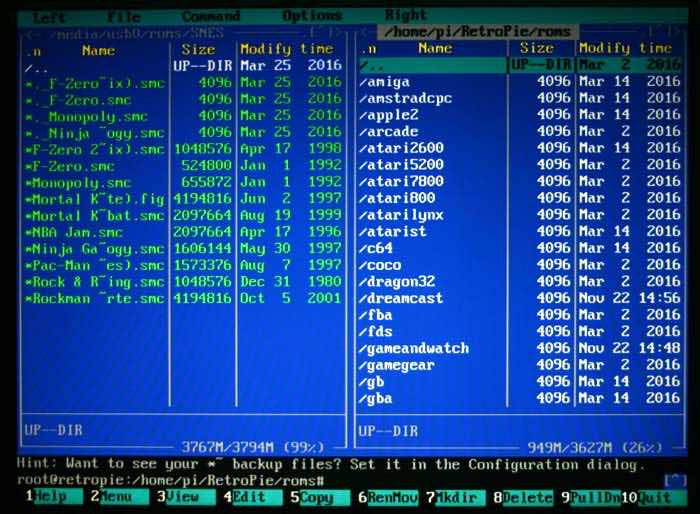
Task: Click the 5 Copy function key
Action: point(320,497)
